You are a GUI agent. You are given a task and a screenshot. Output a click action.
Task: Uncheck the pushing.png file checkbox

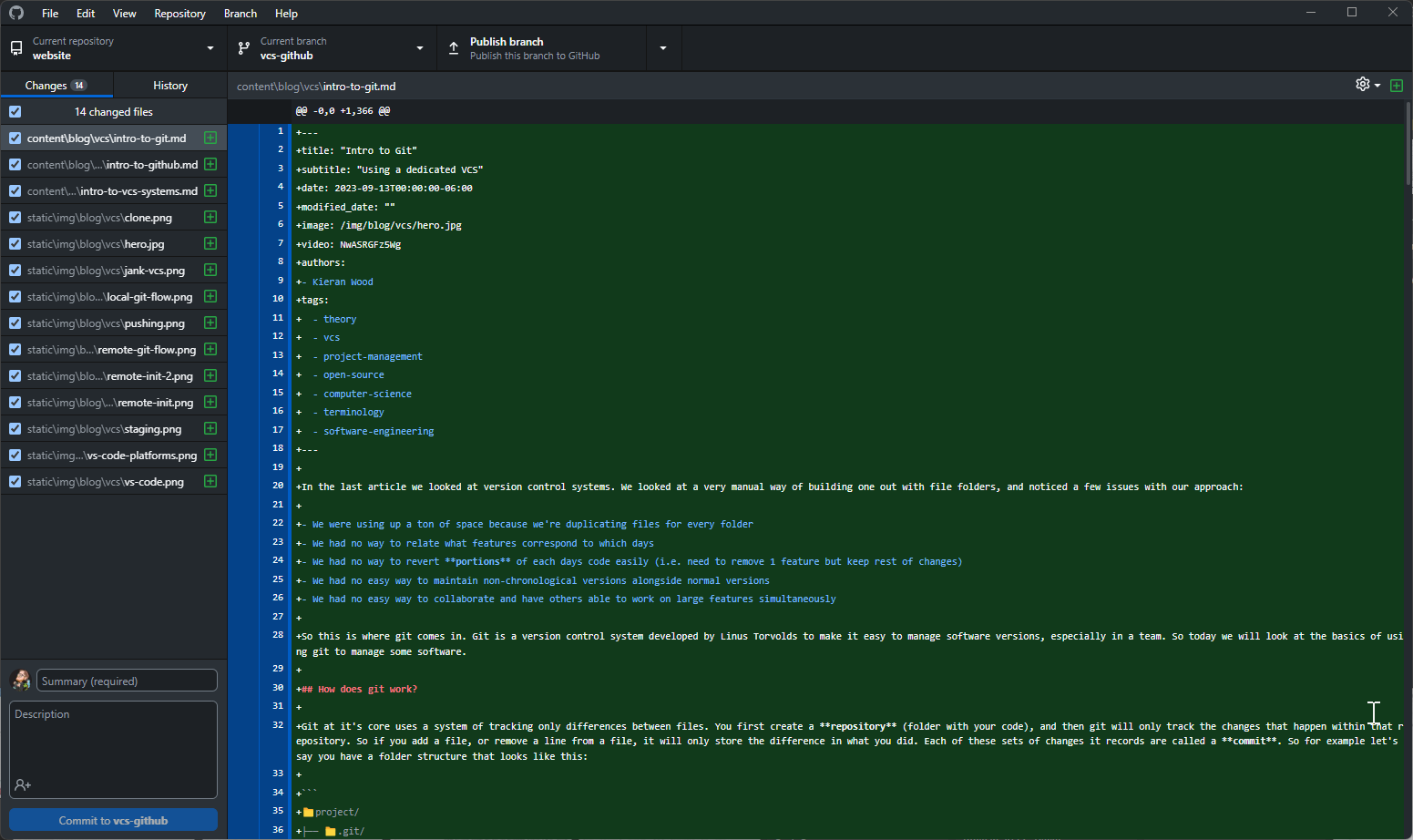(15, 323)
